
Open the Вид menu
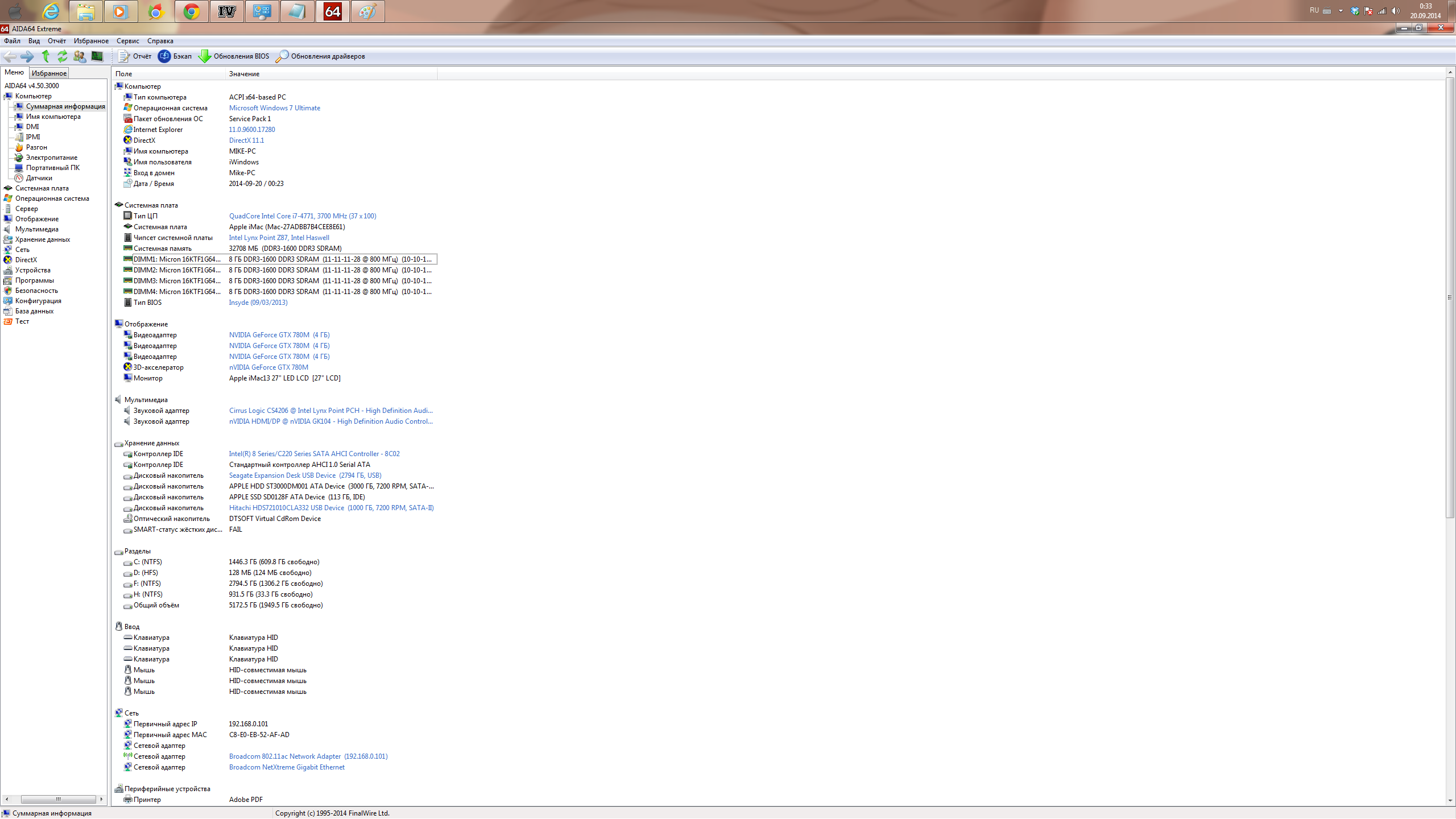click(x=34, y=41)
